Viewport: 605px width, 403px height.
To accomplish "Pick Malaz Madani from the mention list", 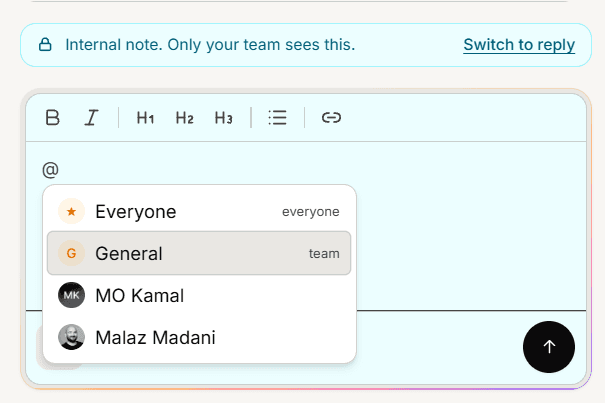I will pyautogui.click(x=199, y=337).
